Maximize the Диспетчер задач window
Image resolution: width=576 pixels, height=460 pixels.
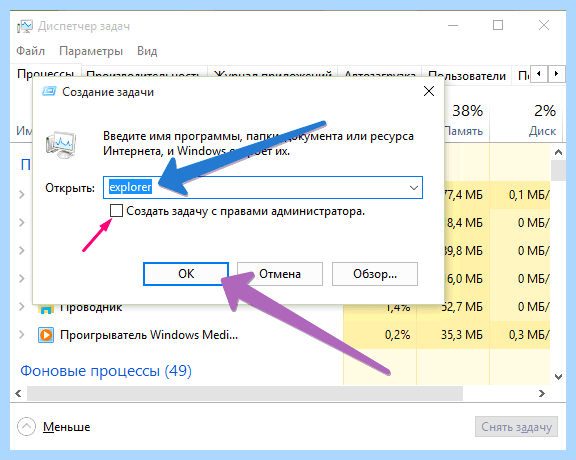pyautogui.click(x=498, y=25)
